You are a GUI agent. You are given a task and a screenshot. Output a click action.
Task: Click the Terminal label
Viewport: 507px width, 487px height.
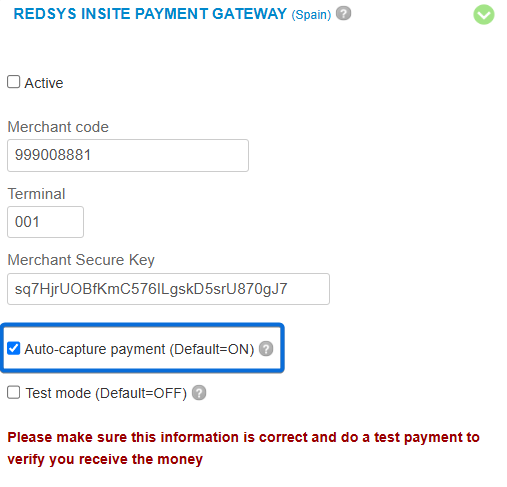36,194
